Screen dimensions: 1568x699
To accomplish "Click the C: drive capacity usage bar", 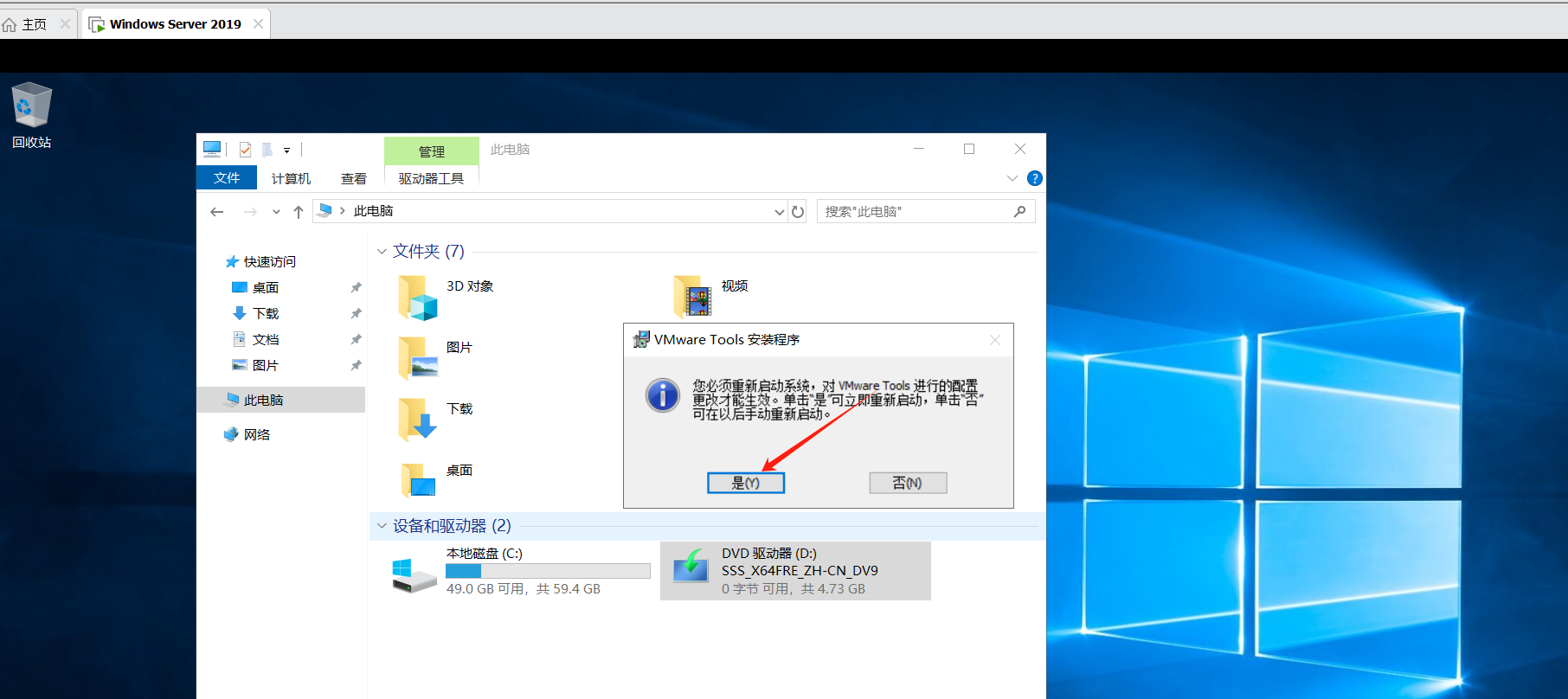I will pos(548,571).
